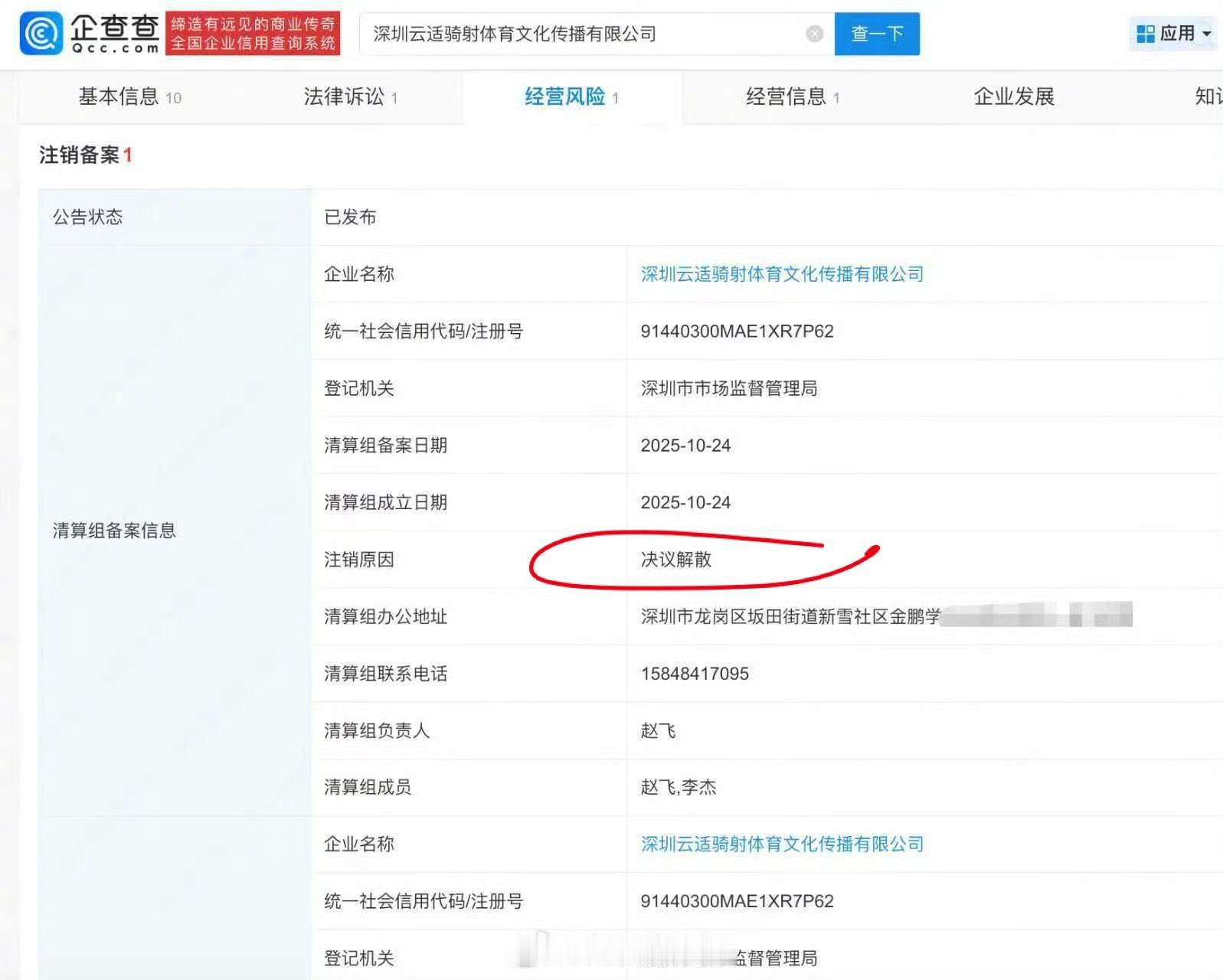Click the 清算组负责人 label
Viewport: 1223px width, 980px height.
377,730
